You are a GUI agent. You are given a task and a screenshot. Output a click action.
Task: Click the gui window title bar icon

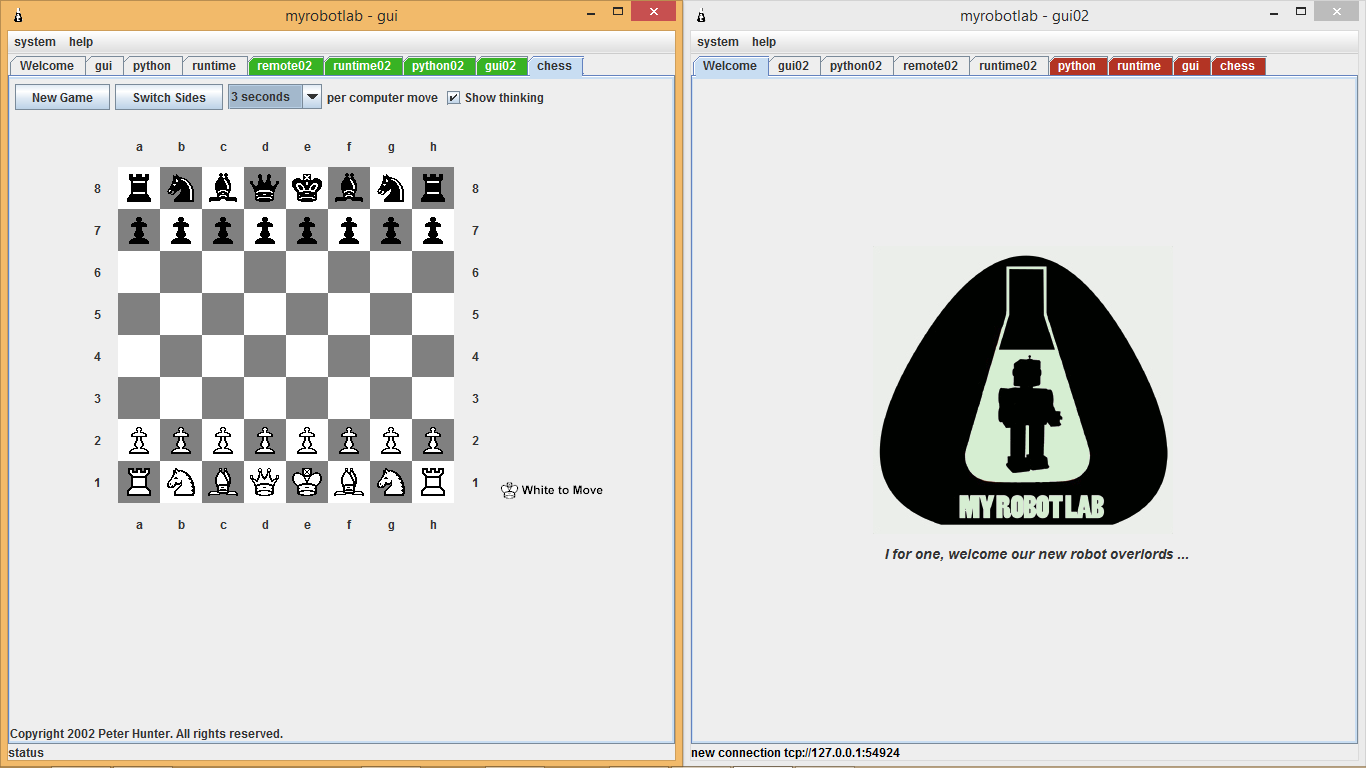(x=17, y=15)
